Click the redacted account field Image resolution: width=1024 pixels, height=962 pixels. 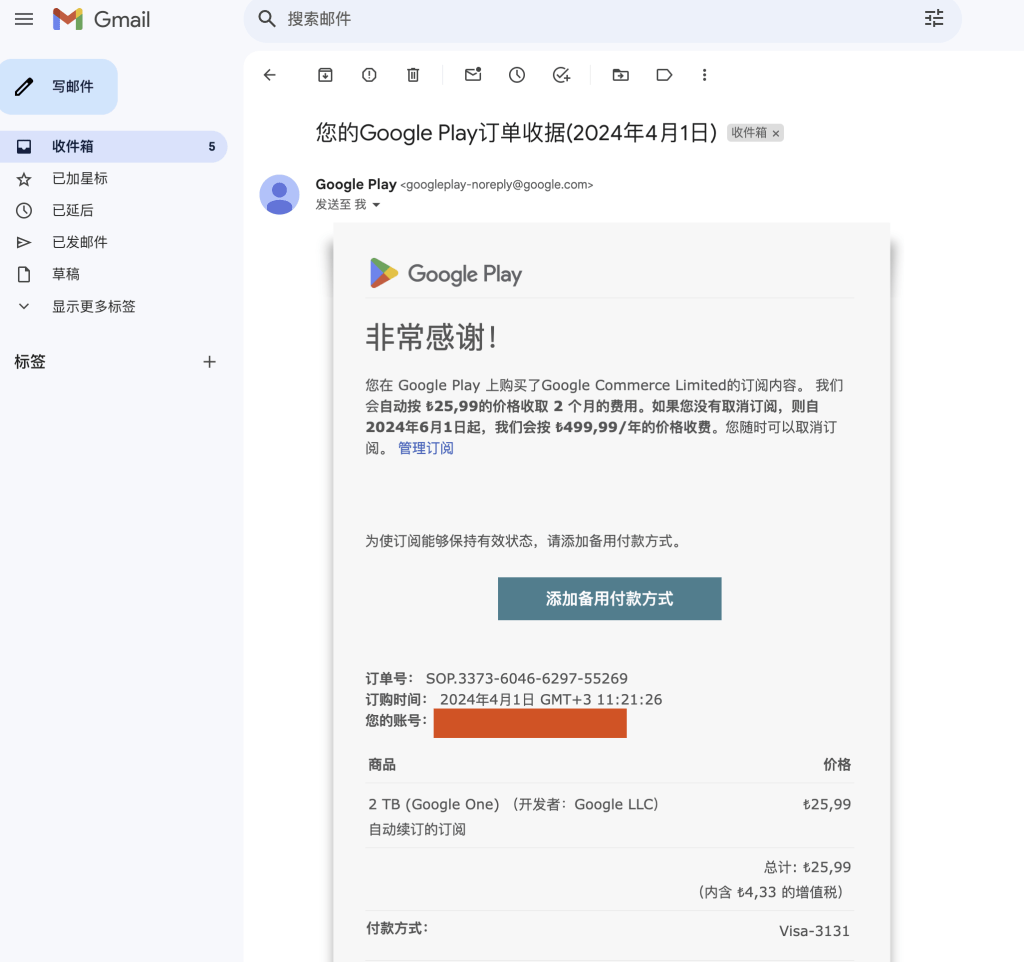pyautogui.click(x=530, y=724)
